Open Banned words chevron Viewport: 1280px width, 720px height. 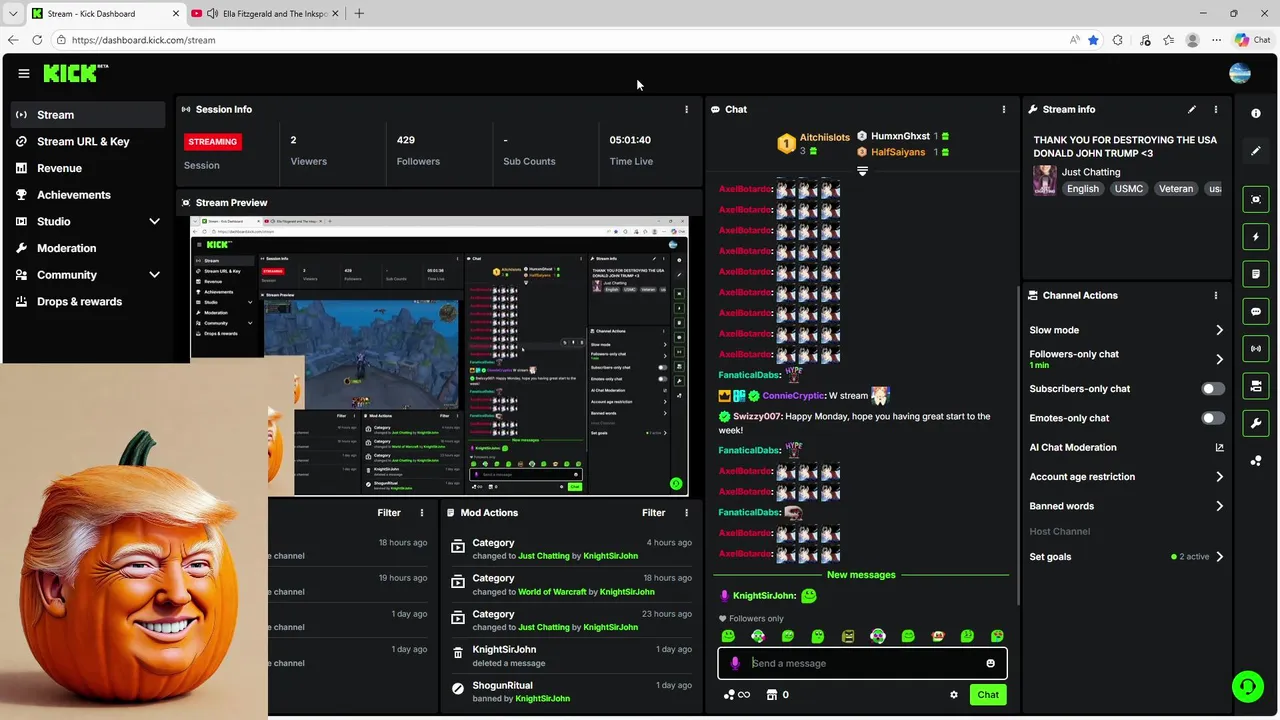click(x=1219, y=506)
